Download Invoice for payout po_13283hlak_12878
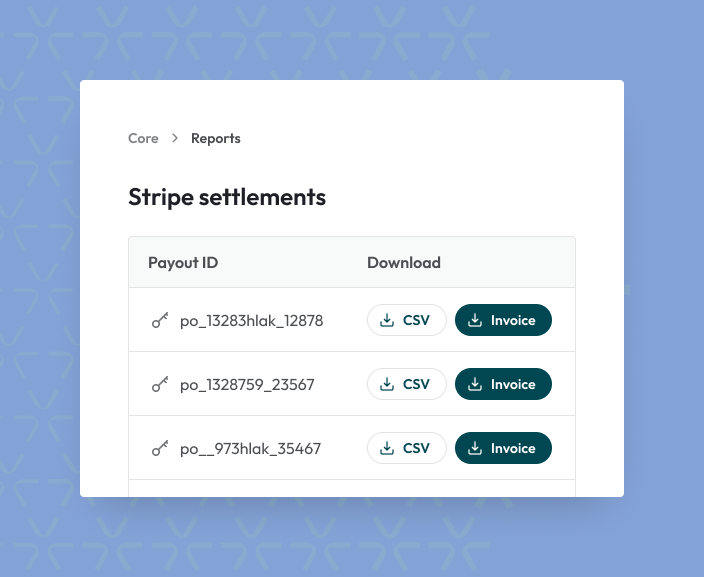Viewport: 704px width, 577px height. point(503,321)
